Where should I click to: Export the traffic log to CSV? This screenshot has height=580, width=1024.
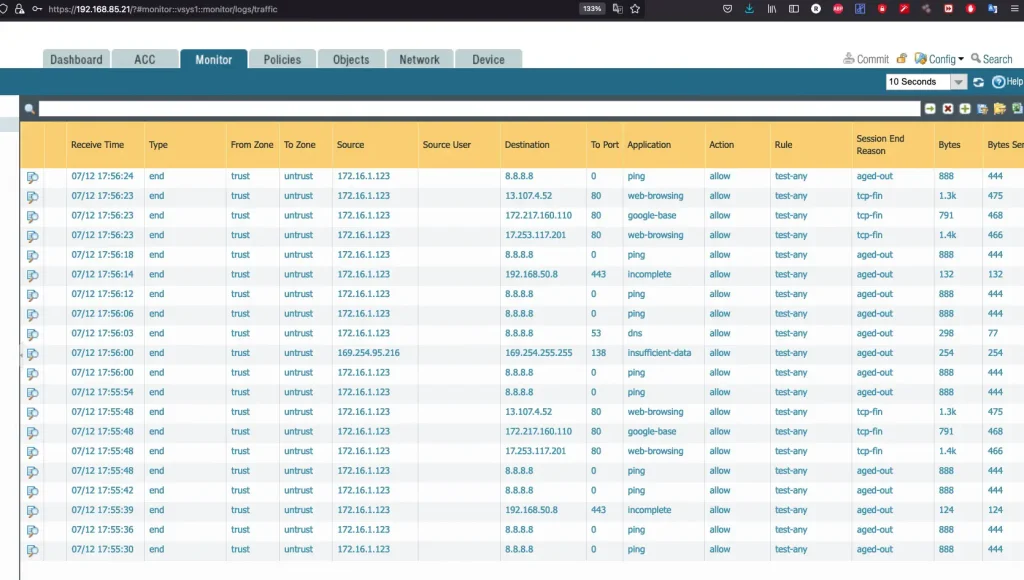[x=1017, y=109]
